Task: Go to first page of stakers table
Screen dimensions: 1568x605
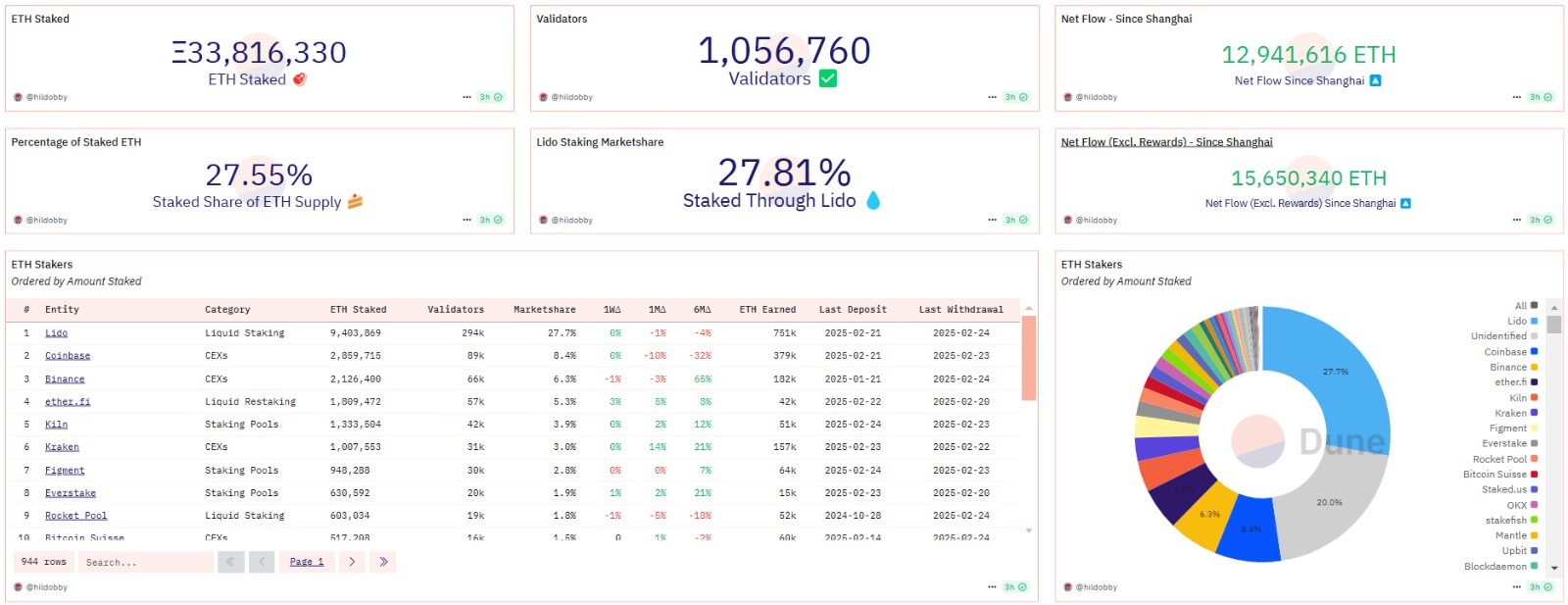Action: point(230,562)
